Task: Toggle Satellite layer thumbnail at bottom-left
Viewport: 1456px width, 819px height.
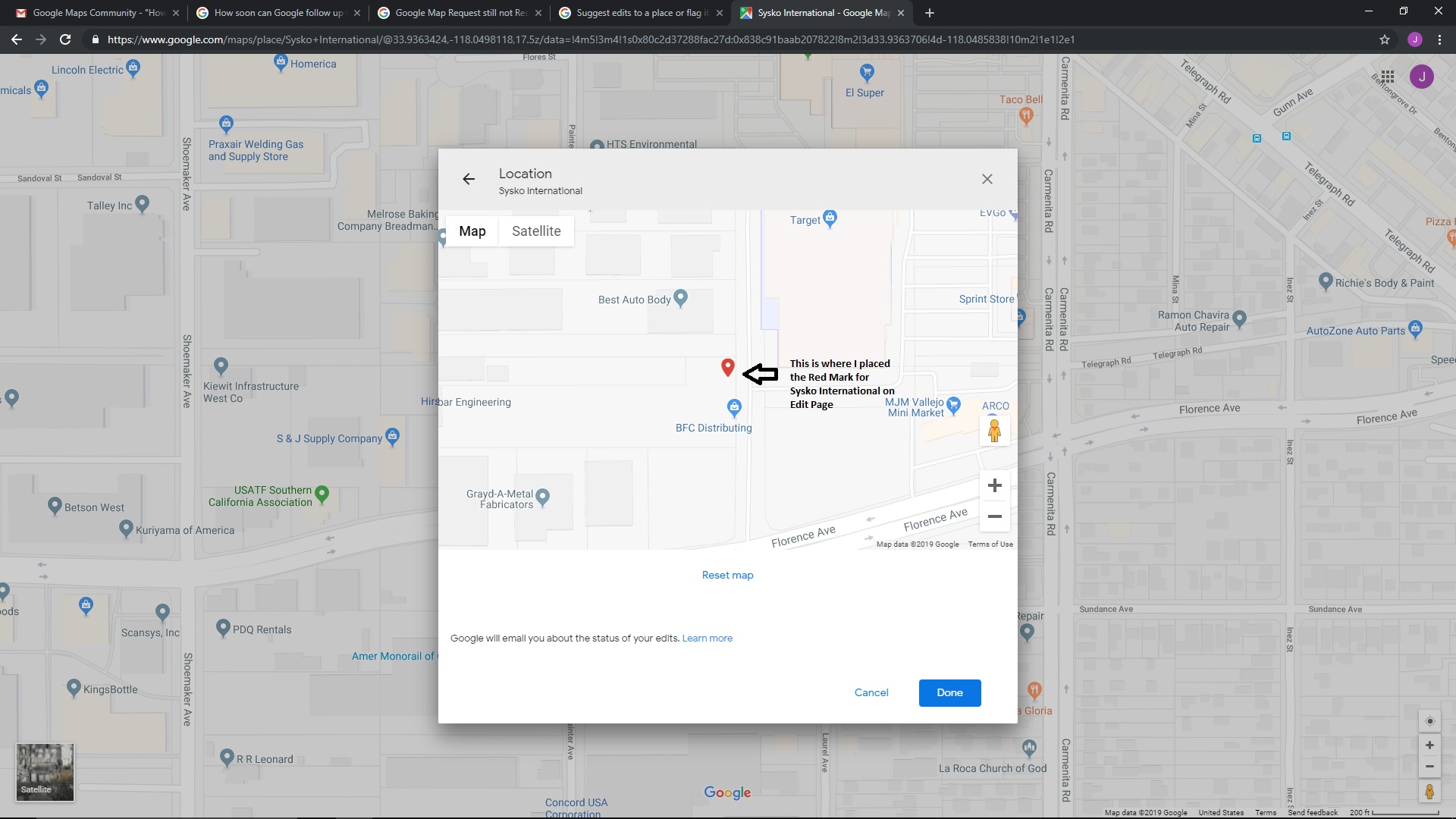Action: tap(45, 772)
